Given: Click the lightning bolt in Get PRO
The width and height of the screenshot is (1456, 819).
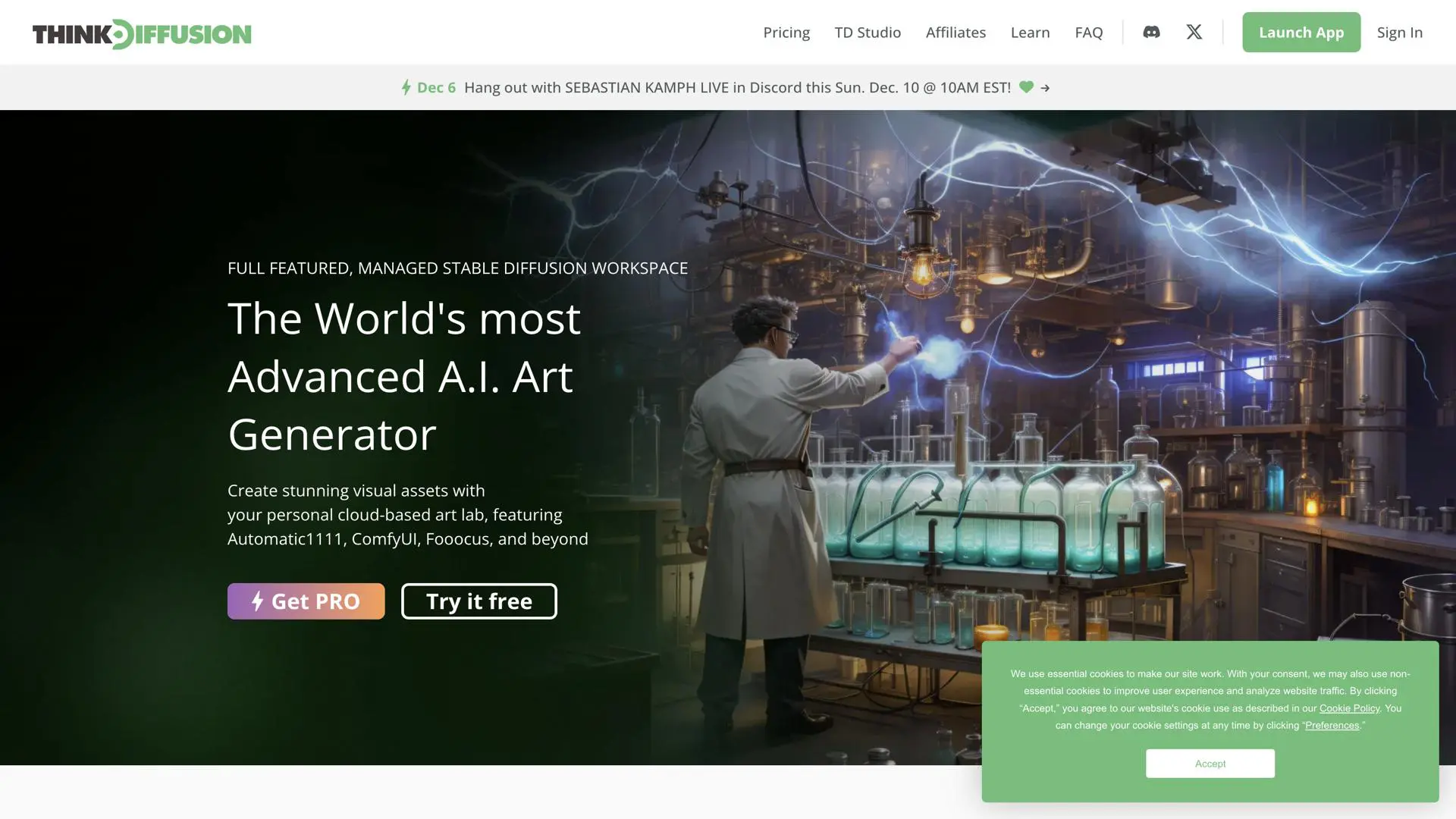Looking at the screenshot, I should (257, 601).
